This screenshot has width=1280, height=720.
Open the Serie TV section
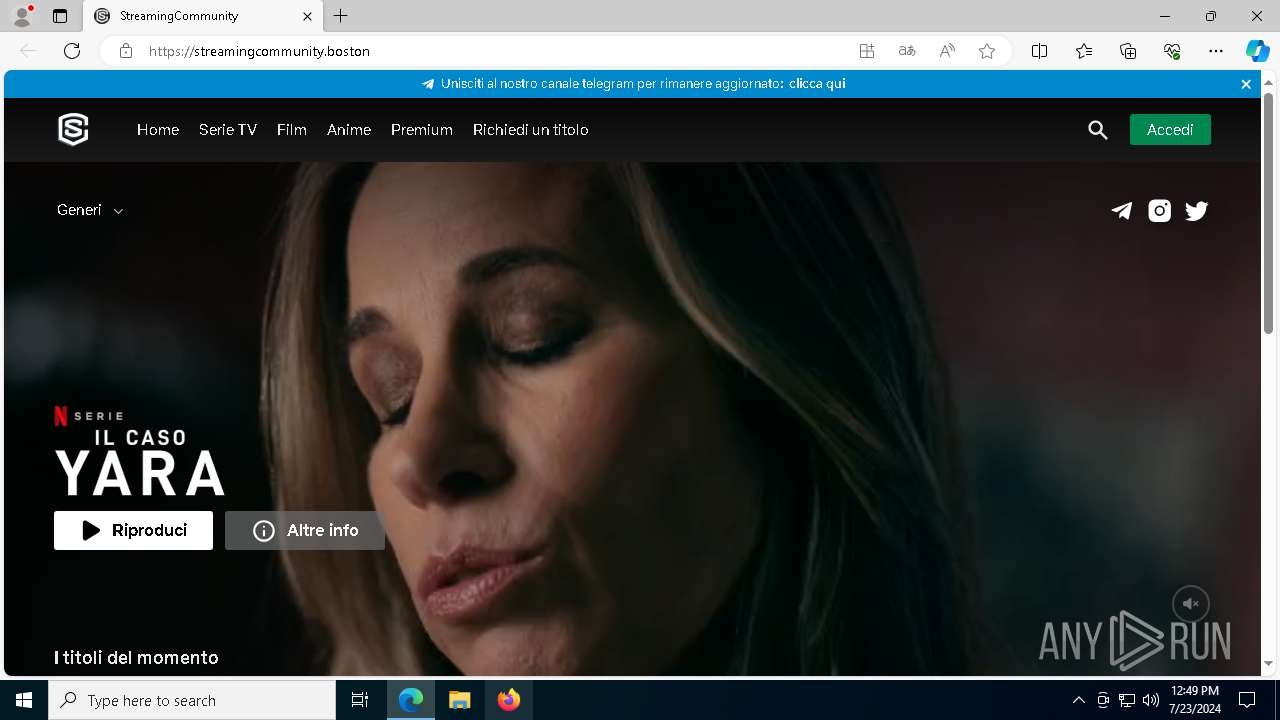click(x=228, y=130)
